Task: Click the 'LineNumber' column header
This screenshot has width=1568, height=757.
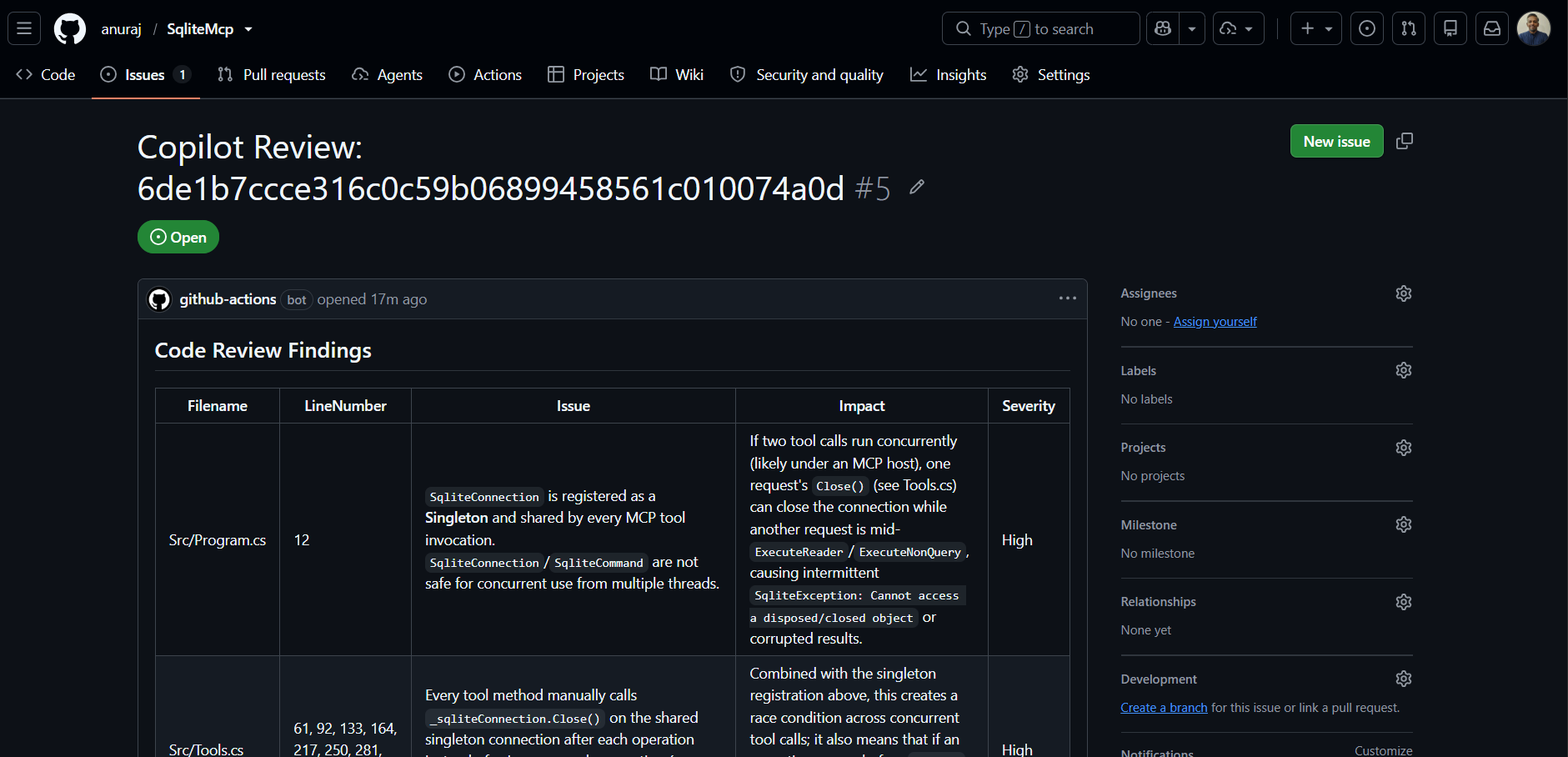Action: (345, 406)
